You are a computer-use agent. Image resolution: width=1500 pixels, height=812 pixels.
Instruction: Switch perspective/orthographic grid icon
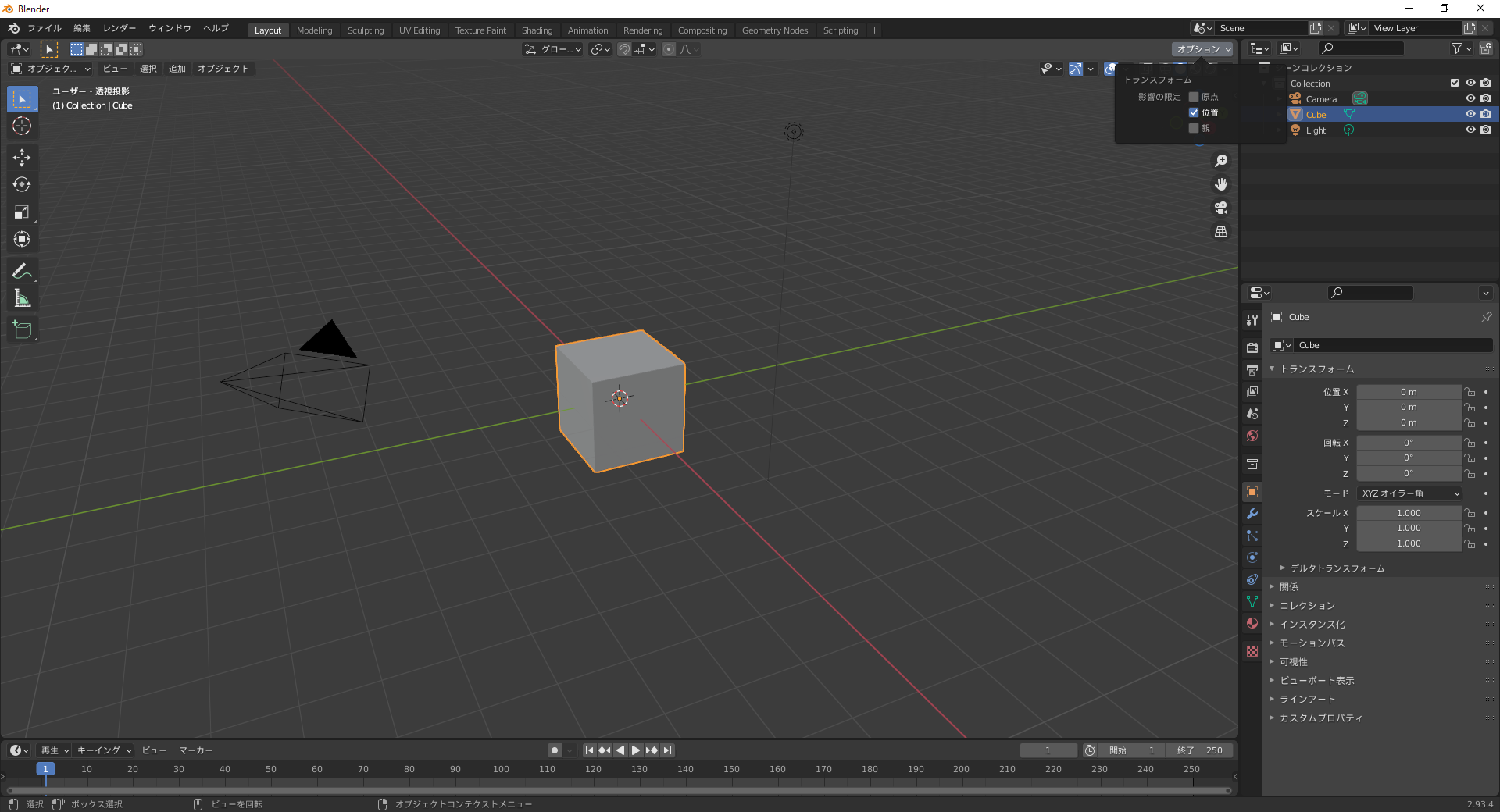point(1221,231)
